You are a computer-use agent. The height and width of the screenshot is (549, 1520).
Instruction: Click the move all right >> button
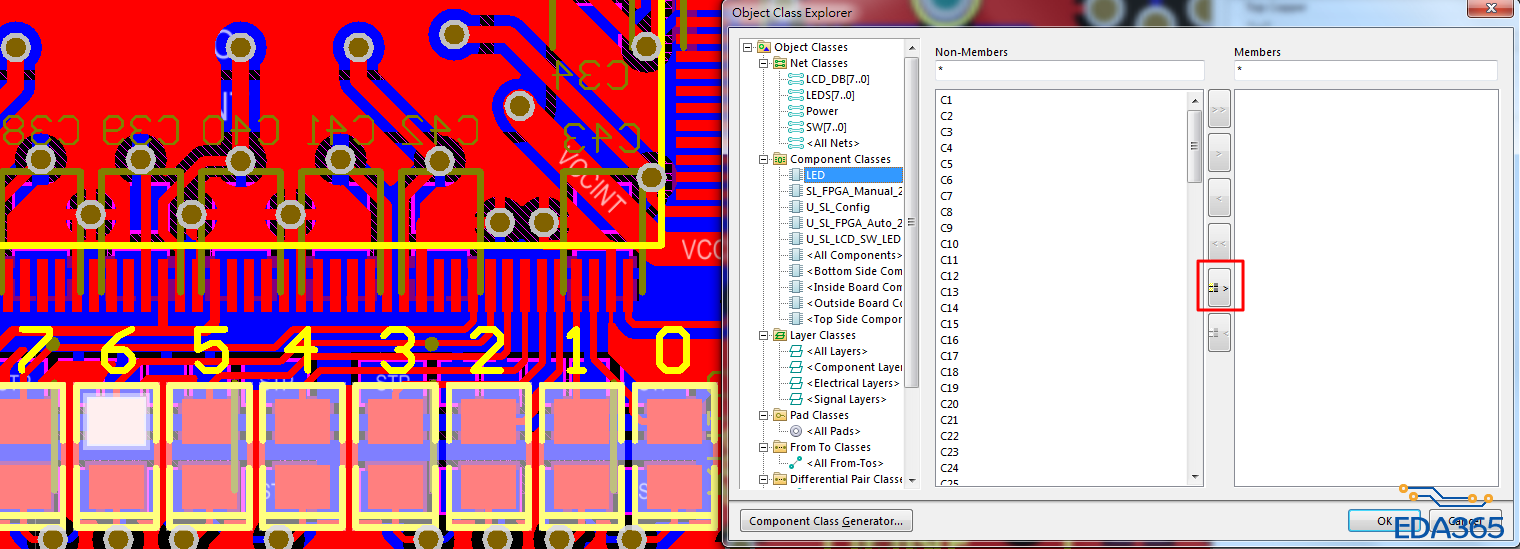(1219, 108)
